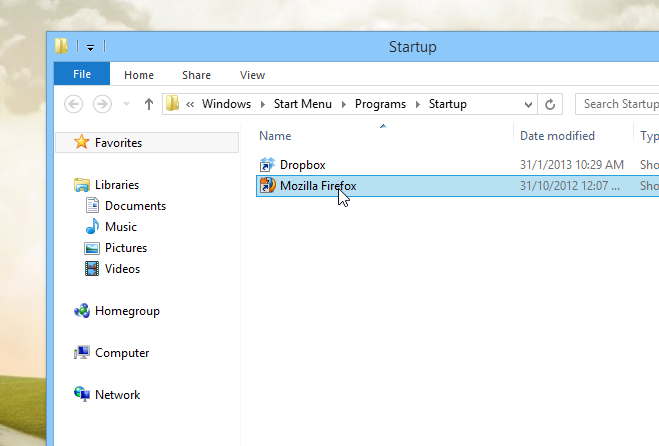Click the folder icon in the title bar
This screenshot has height=446, width=659.
(x=61, y=46)
